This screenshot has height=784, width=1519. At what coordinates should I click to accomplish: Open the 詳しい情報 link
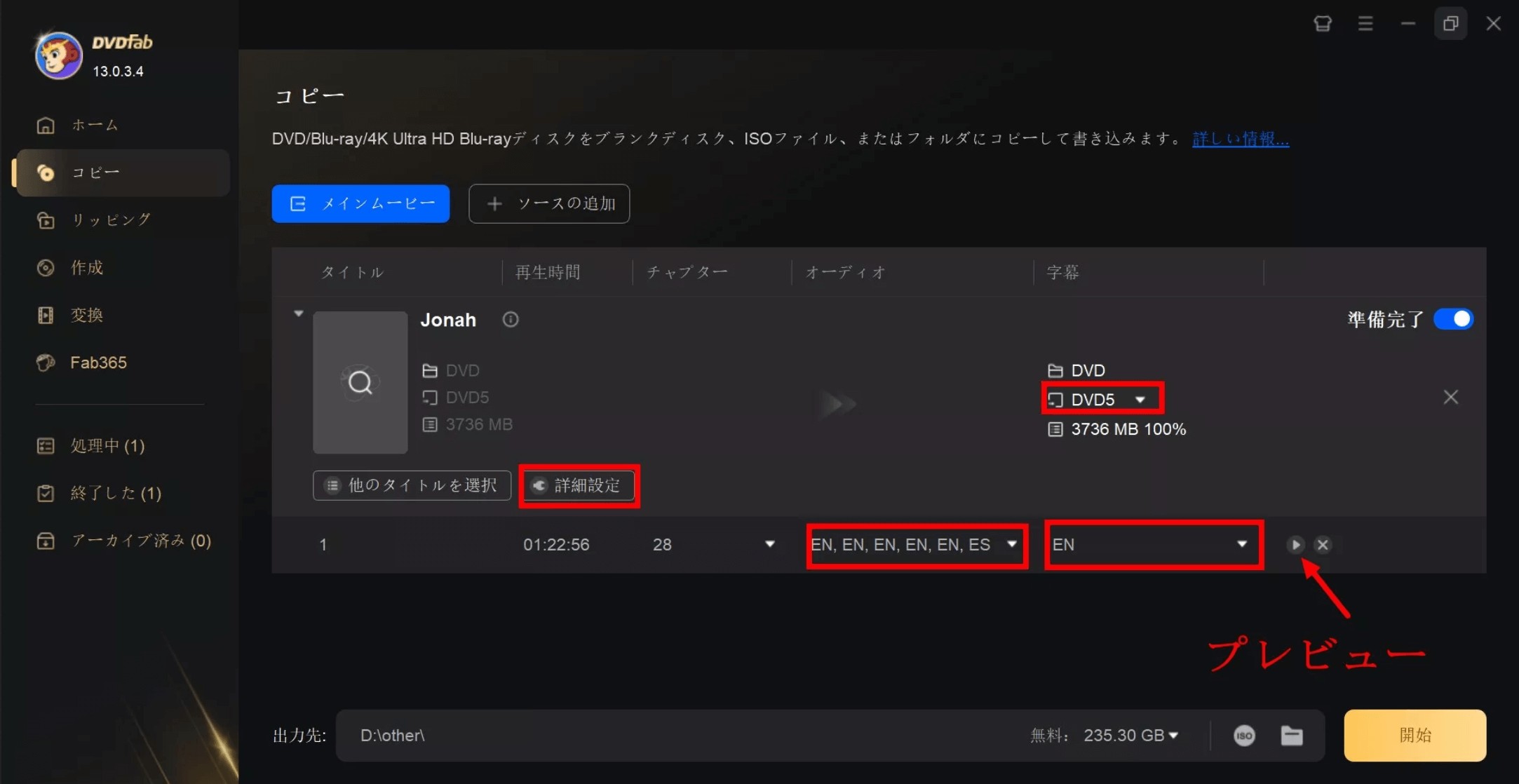pos(1240,139)
